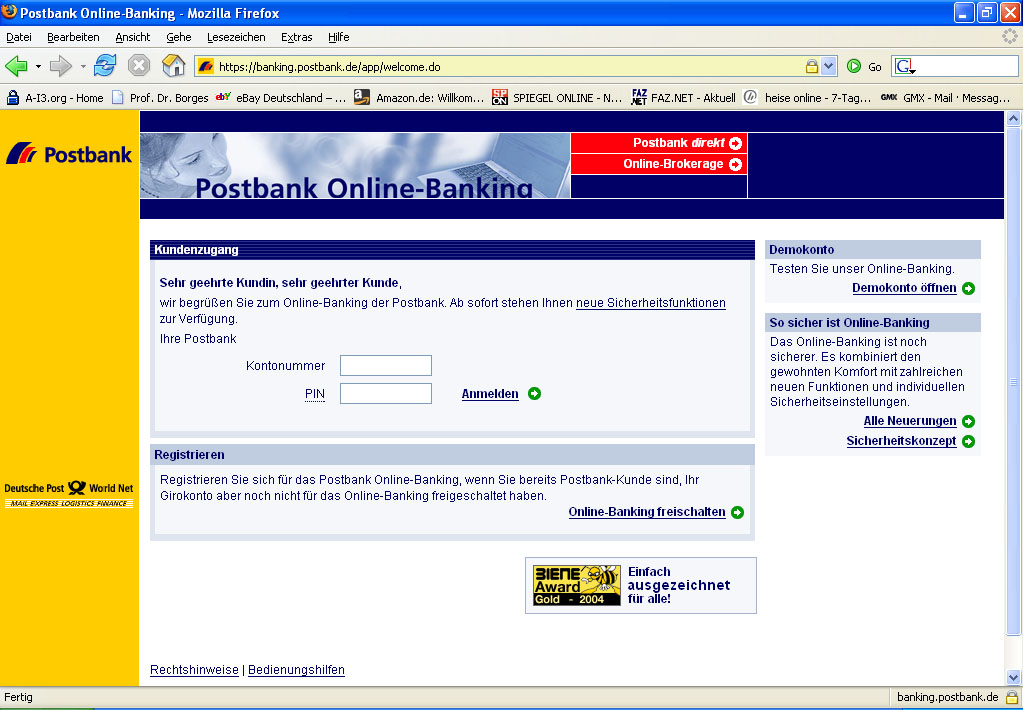Open the Bedienungshilfen footer link

296,670
